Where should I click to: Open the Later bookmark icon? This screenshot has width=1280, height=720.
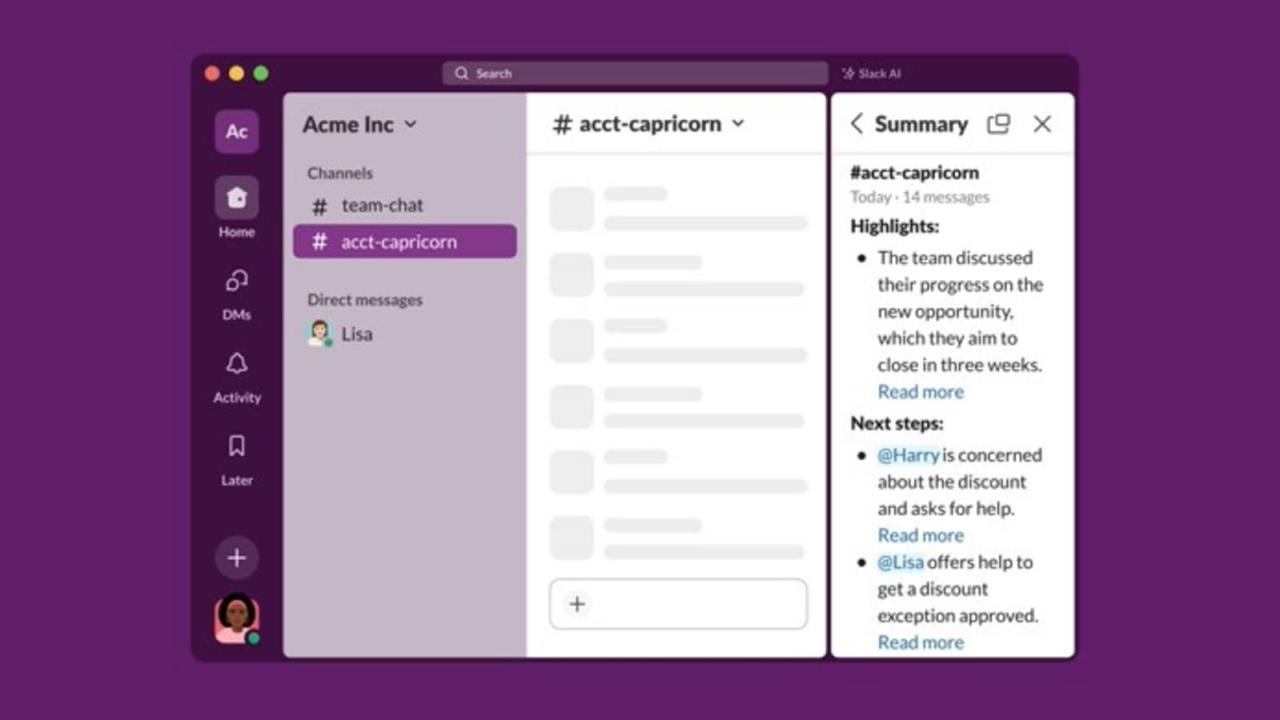(x=236, y=447)
